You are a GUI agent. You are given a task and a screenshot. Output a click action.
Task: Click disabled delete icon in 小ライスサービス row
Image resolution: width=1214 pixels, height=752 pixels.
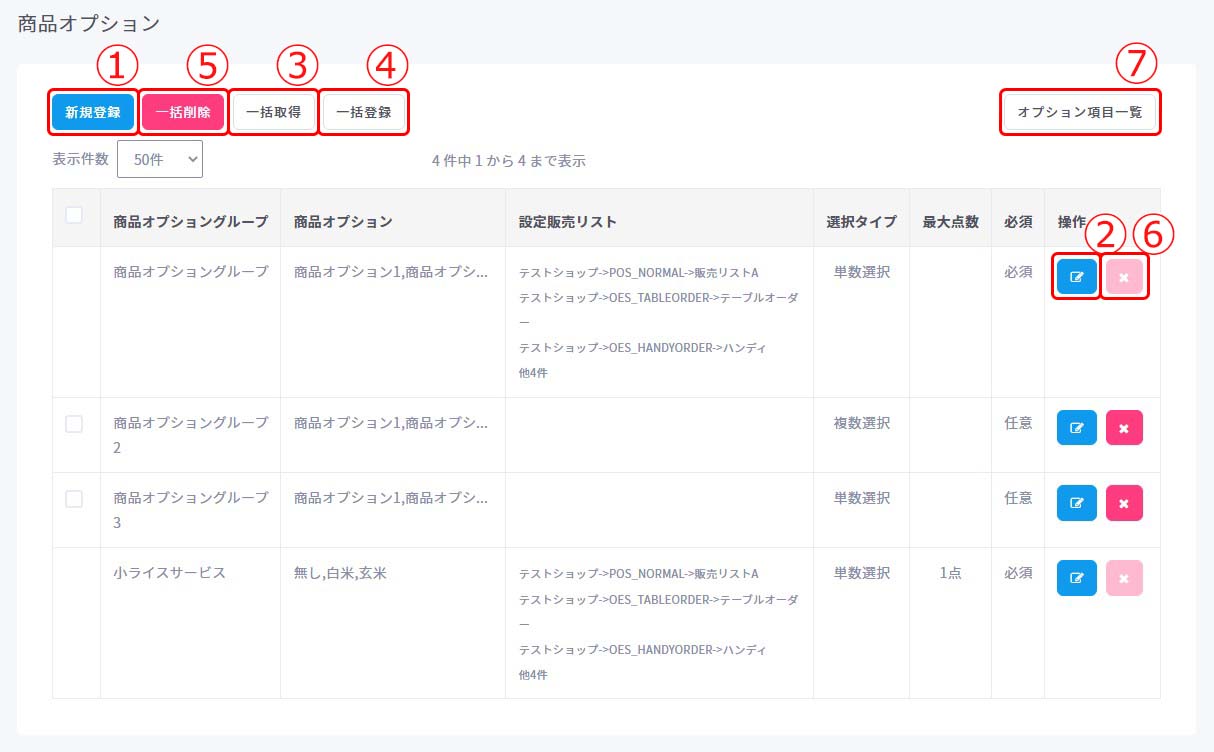[x=1124, y=577]
